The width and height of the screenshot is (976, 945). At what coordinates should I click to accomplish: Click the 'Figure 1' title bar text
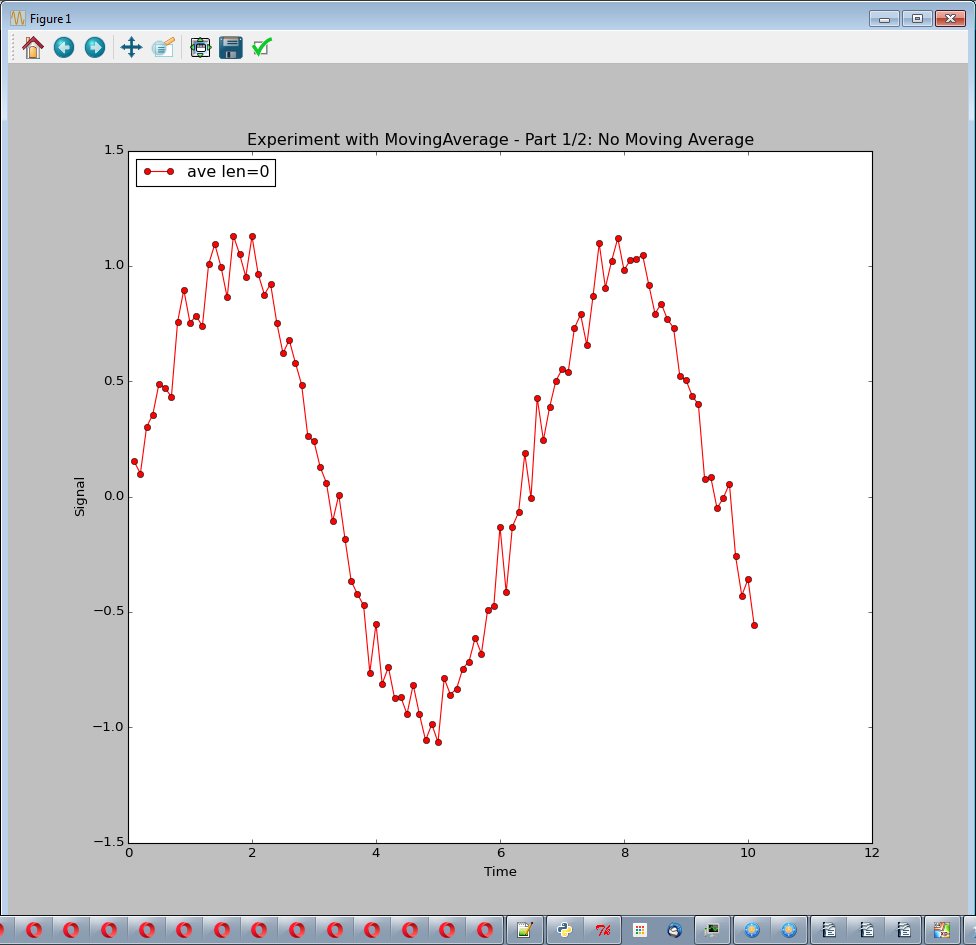pos(50,19)
